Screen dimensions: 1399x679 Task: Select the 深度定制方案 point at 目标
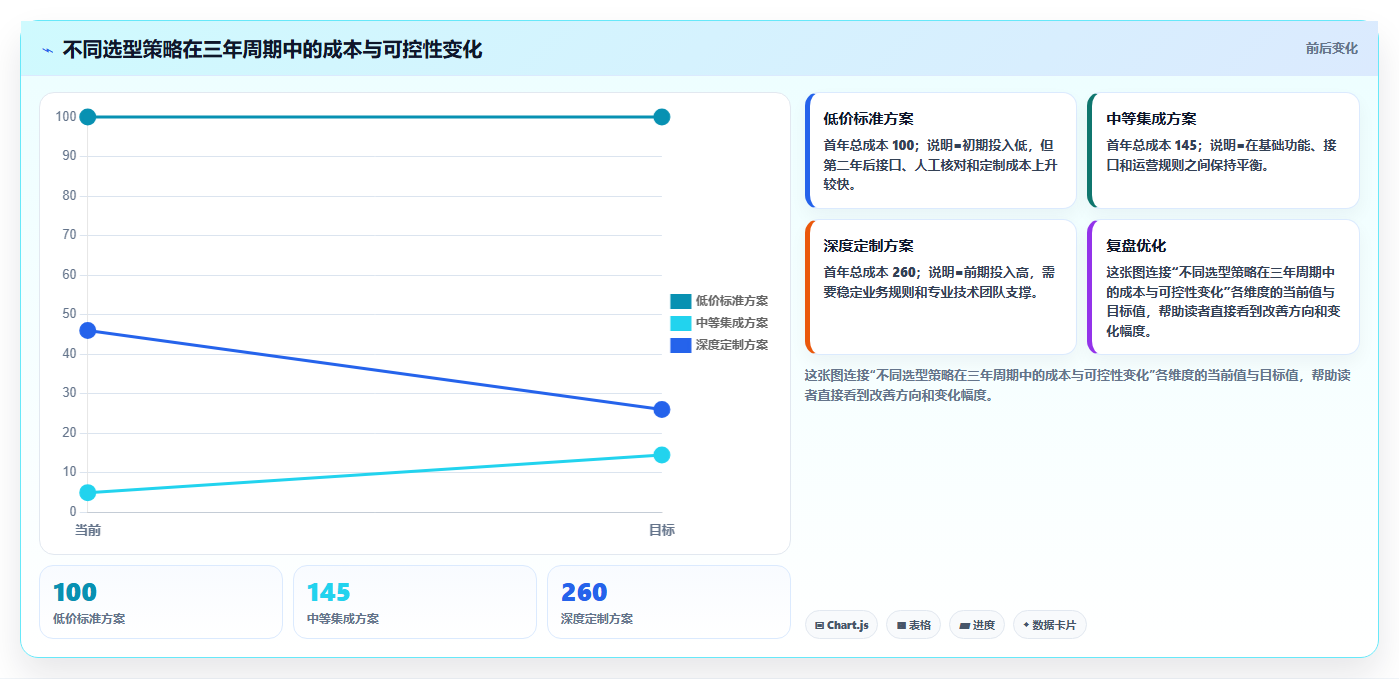click(x=661, y=409)
